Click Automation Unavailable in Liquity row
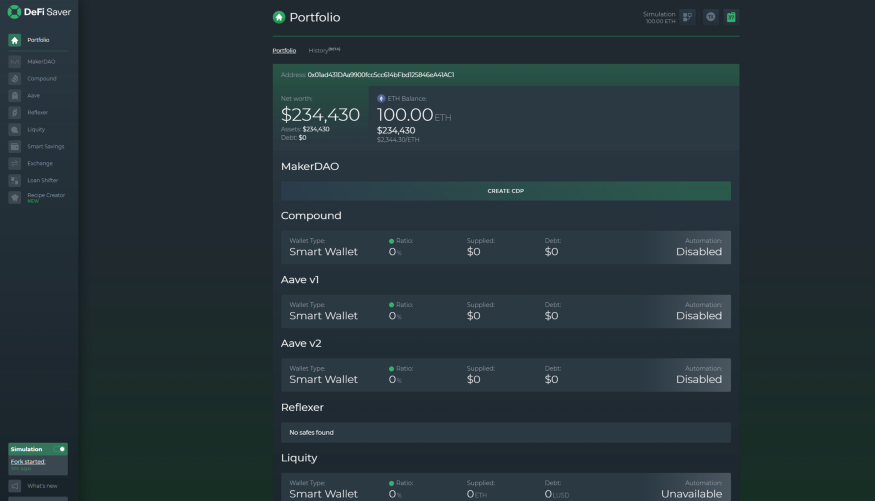This screenshot has width=875, height=501. (x=691, y=489)
